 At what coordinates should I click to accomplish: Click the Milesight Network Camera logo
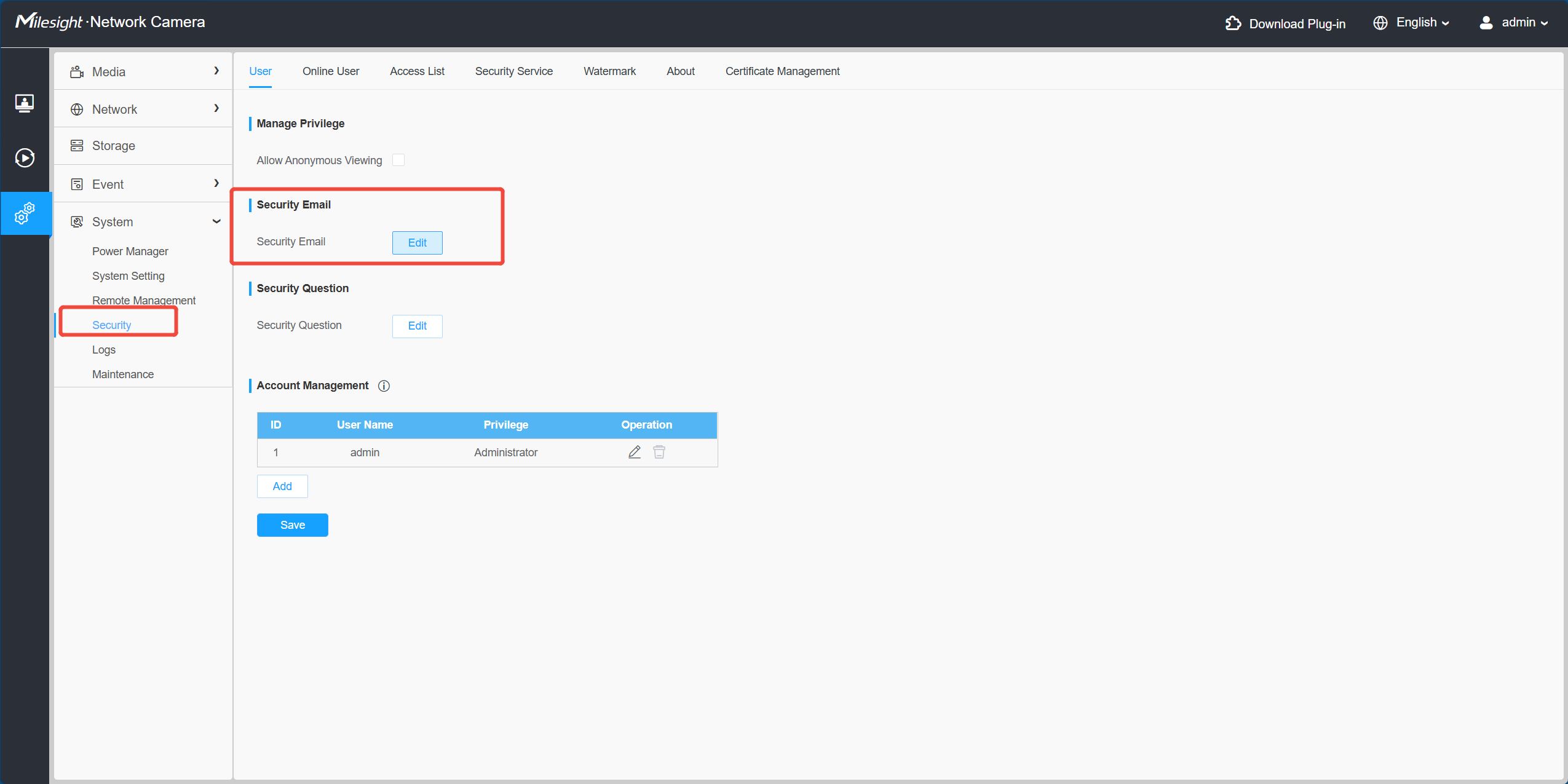pyautogui.click(x=110, y=22)
